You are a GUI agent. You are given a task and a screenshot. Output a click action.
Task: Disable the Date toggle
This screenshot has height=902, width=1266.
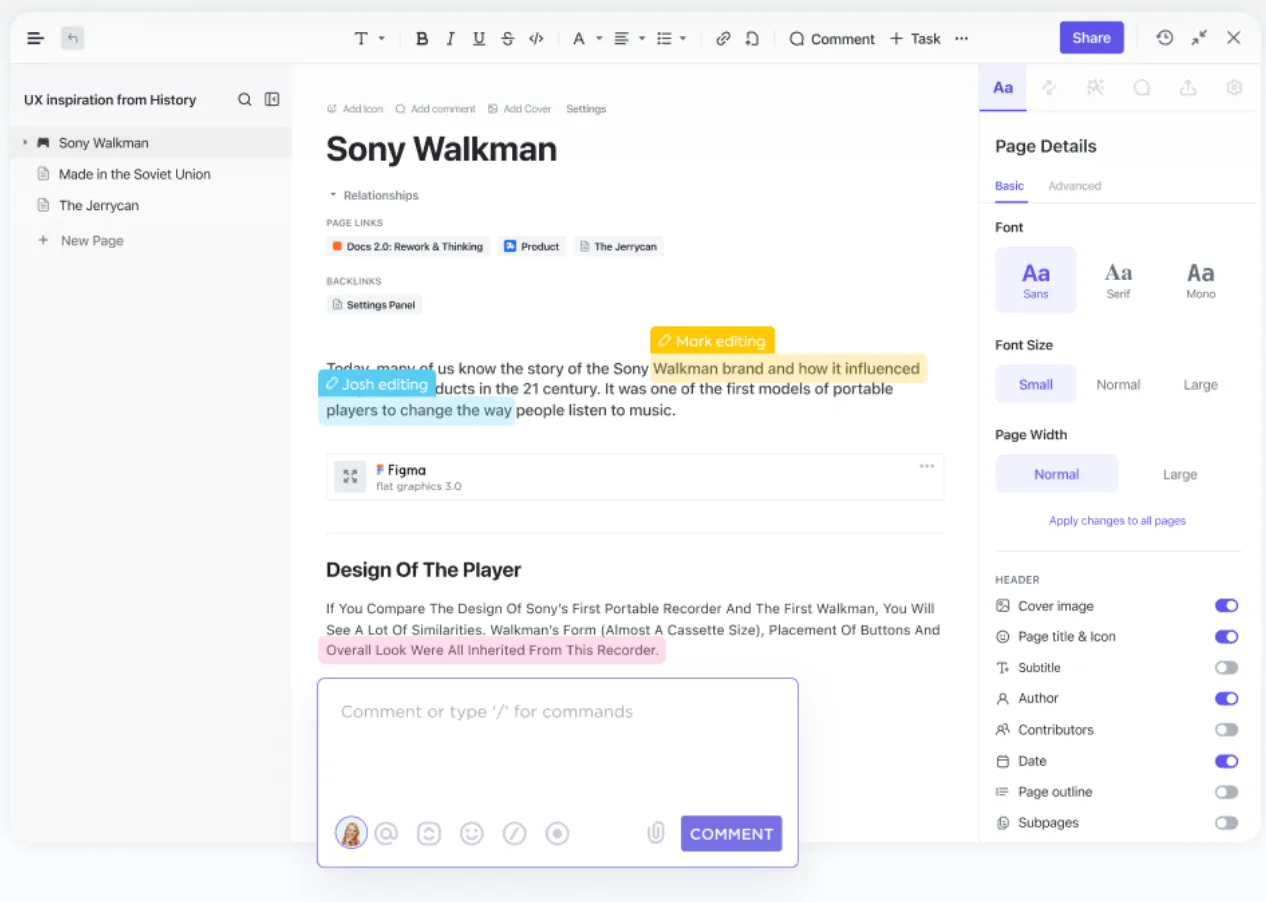tap(1226, 761)
